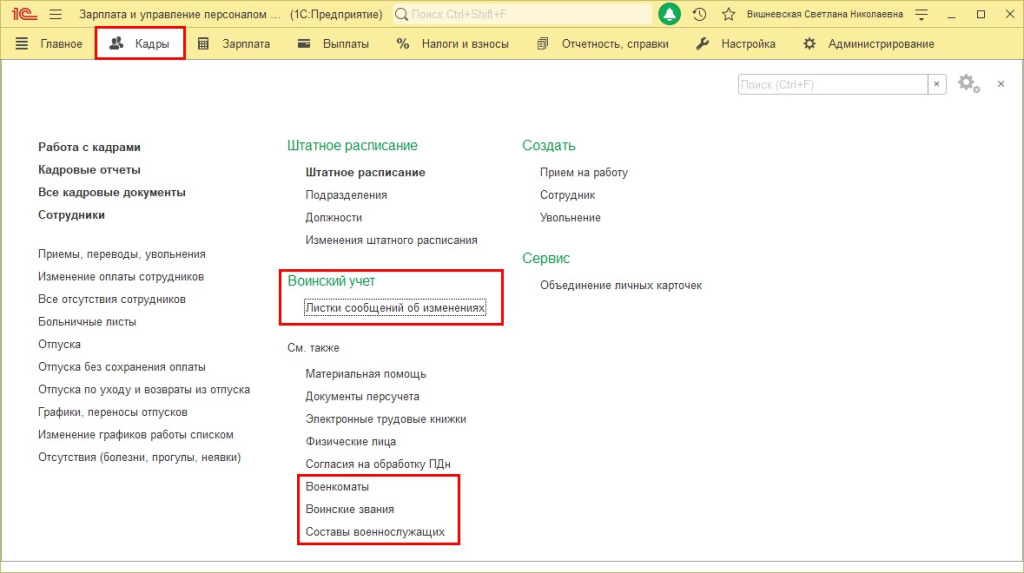Click the favorites star icon

[x=728, y=14]
